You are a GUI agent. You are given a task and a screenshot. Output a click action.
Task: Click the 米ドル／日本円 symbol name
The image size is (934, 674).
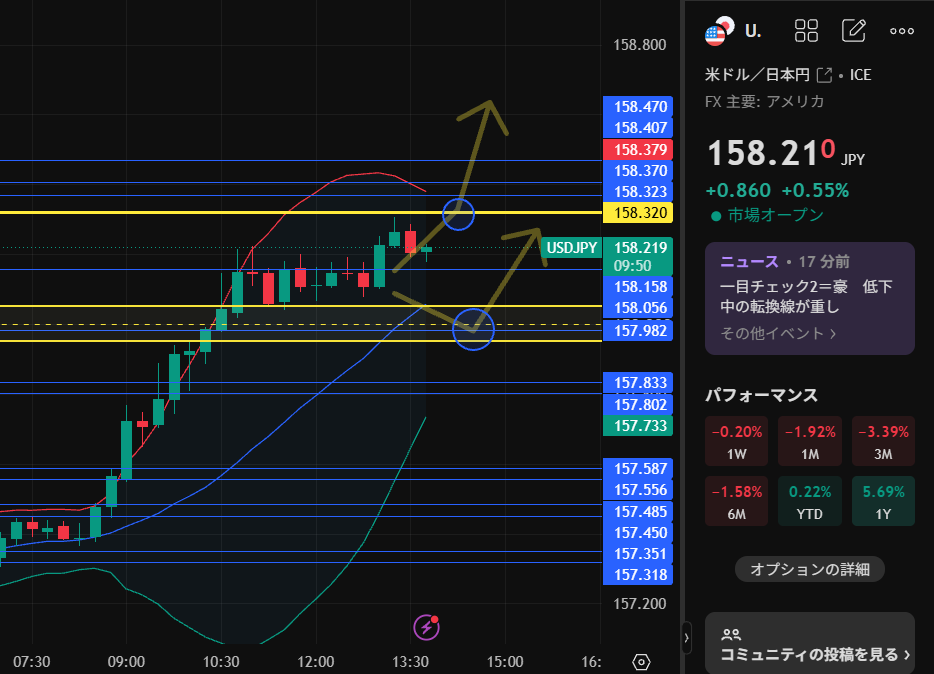757,75
